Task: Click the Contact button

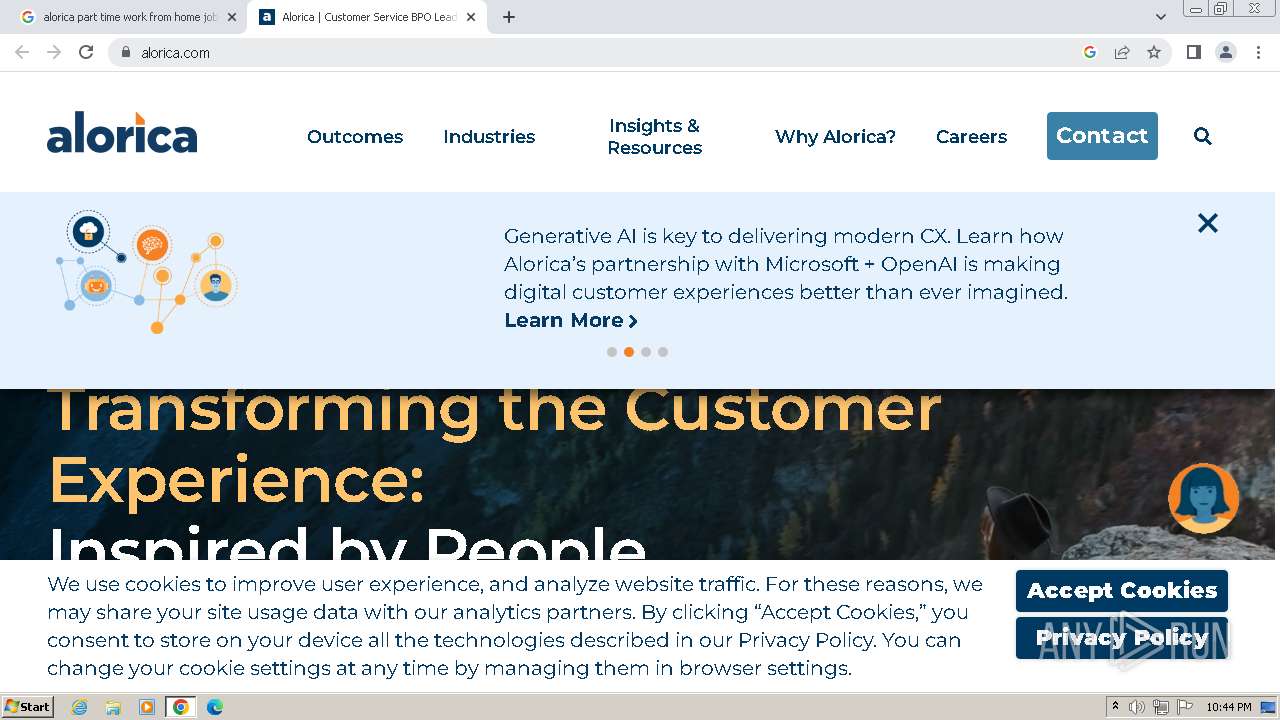Action: coord(1102,136)
